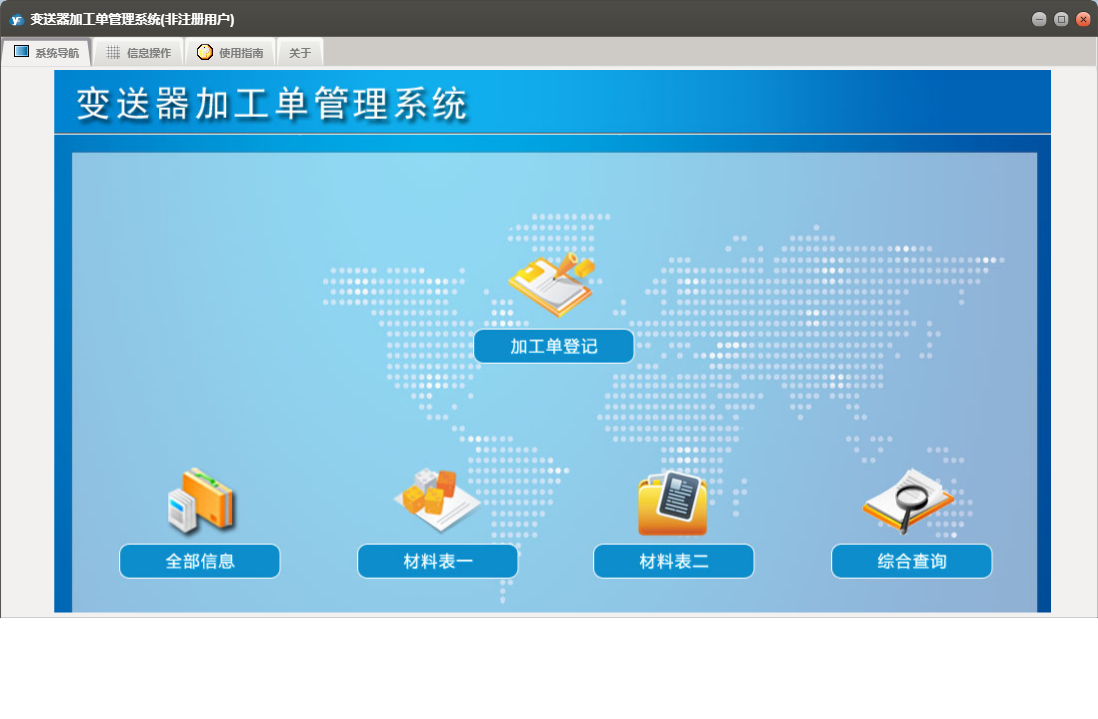The height and width of the screenshot is (719, 1098).
Task: Click the orange cubes material table icon
Action: (437, 500)
